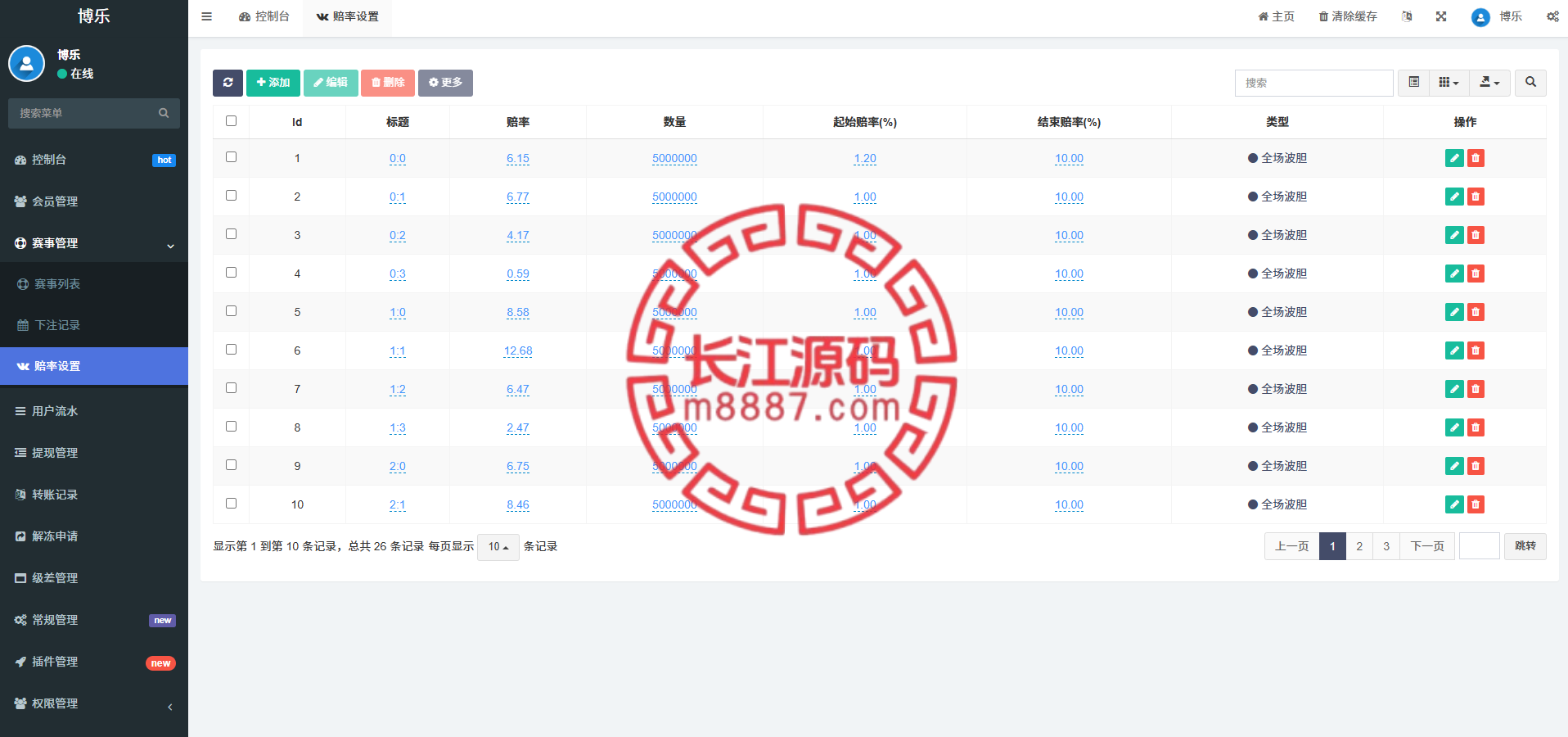Screen dimensions: 1568x737
Task: Go to page 2 of the table
Action: 1359,546
